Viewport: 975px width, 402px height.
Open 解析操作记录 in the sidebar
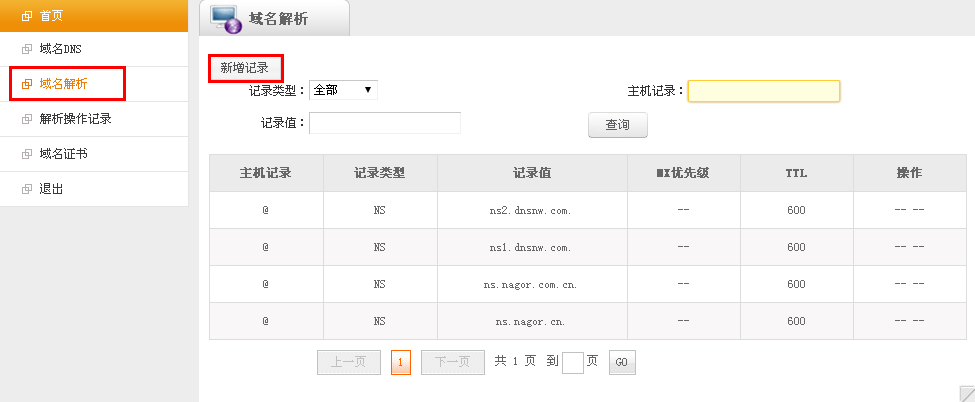[94, 119]
